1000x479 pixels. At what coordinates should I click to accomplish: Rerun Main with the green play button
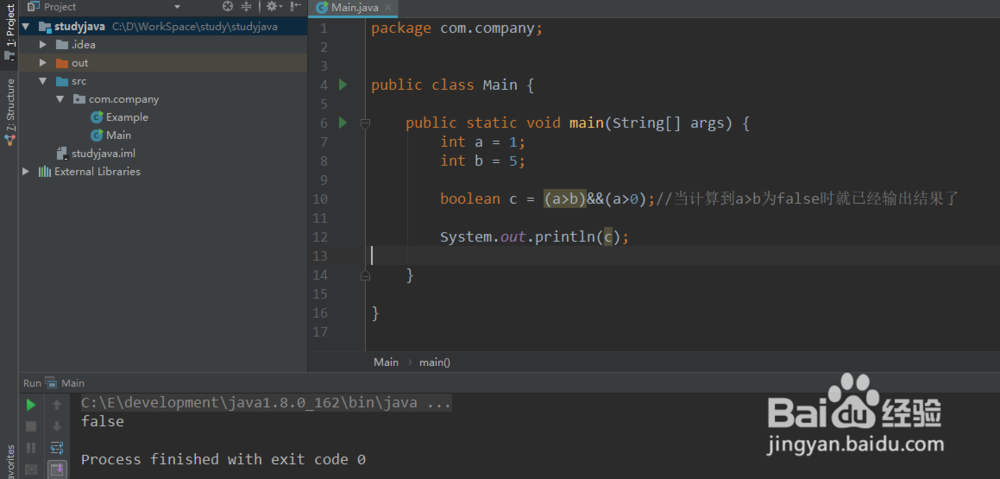point(31,405)
